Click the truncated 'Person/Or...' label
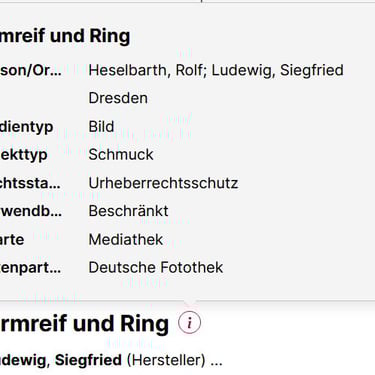The image size is (375, 375). (x=31, y=70)
